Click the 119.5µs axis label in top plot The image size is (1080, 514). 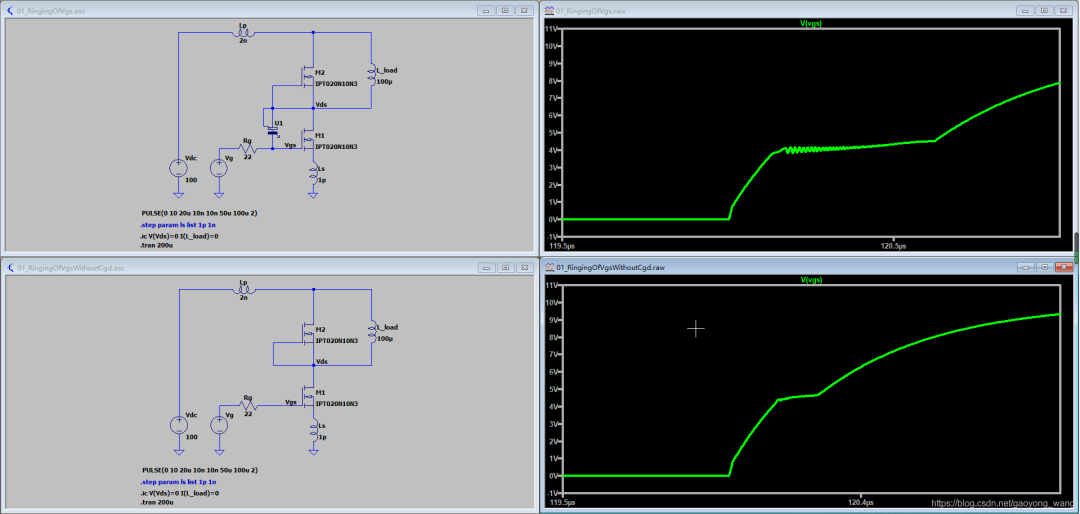(561, 245)
